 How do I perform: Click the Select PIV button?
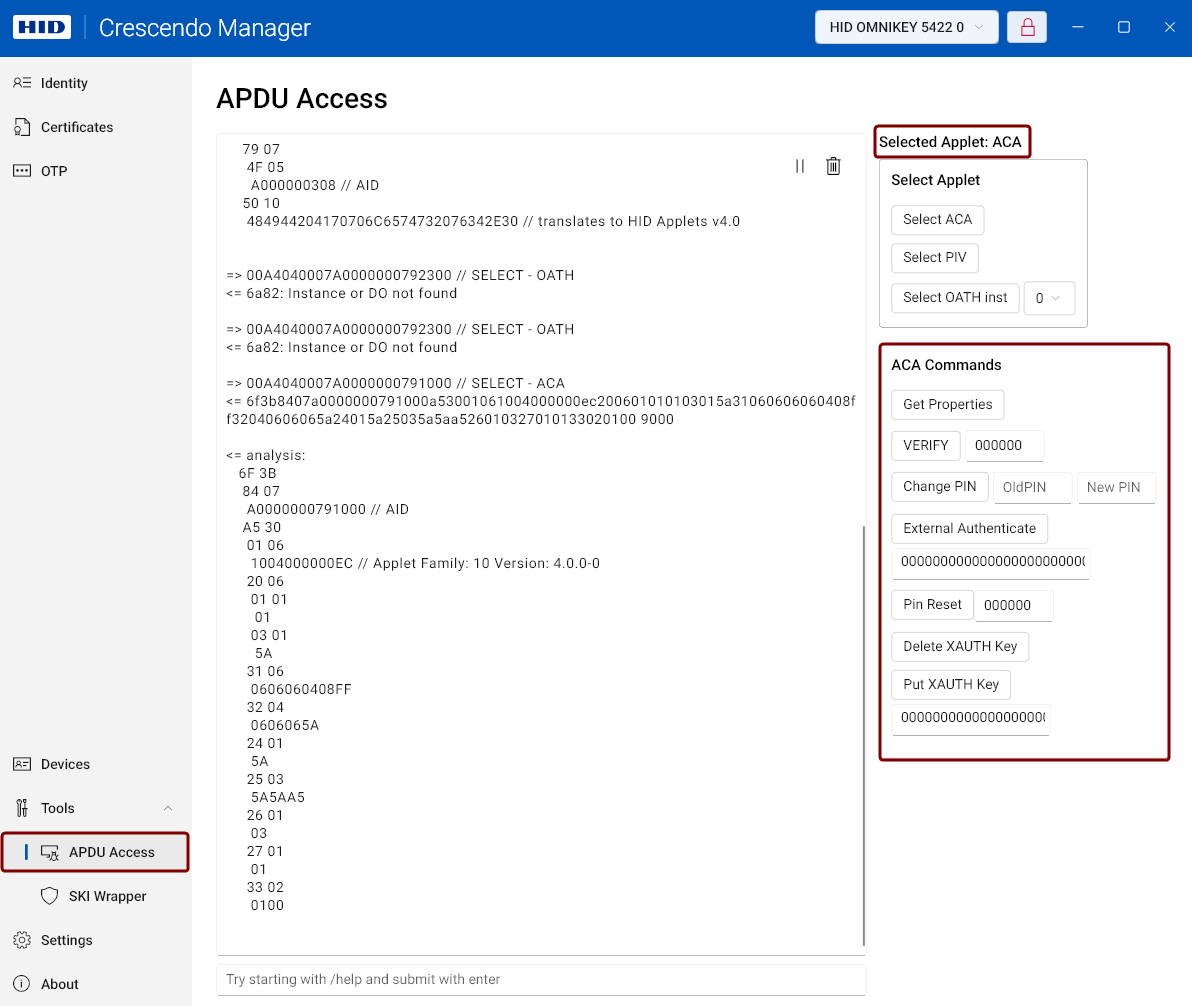tap(934, 258)
